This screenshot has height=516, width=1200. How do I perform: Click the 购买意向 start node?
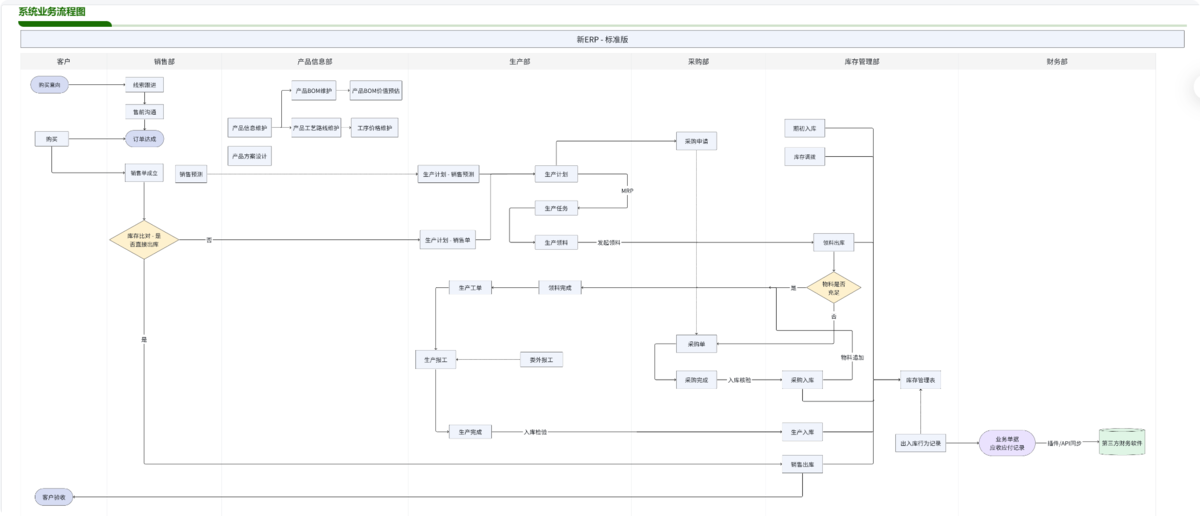[x=50, y=85]
